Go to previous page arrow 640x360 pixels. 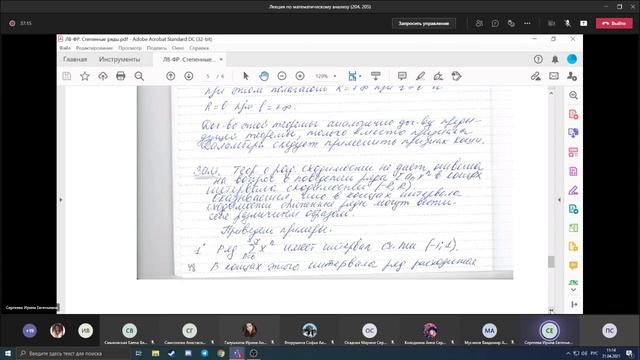pyautogui.click(x=171, y=76)
